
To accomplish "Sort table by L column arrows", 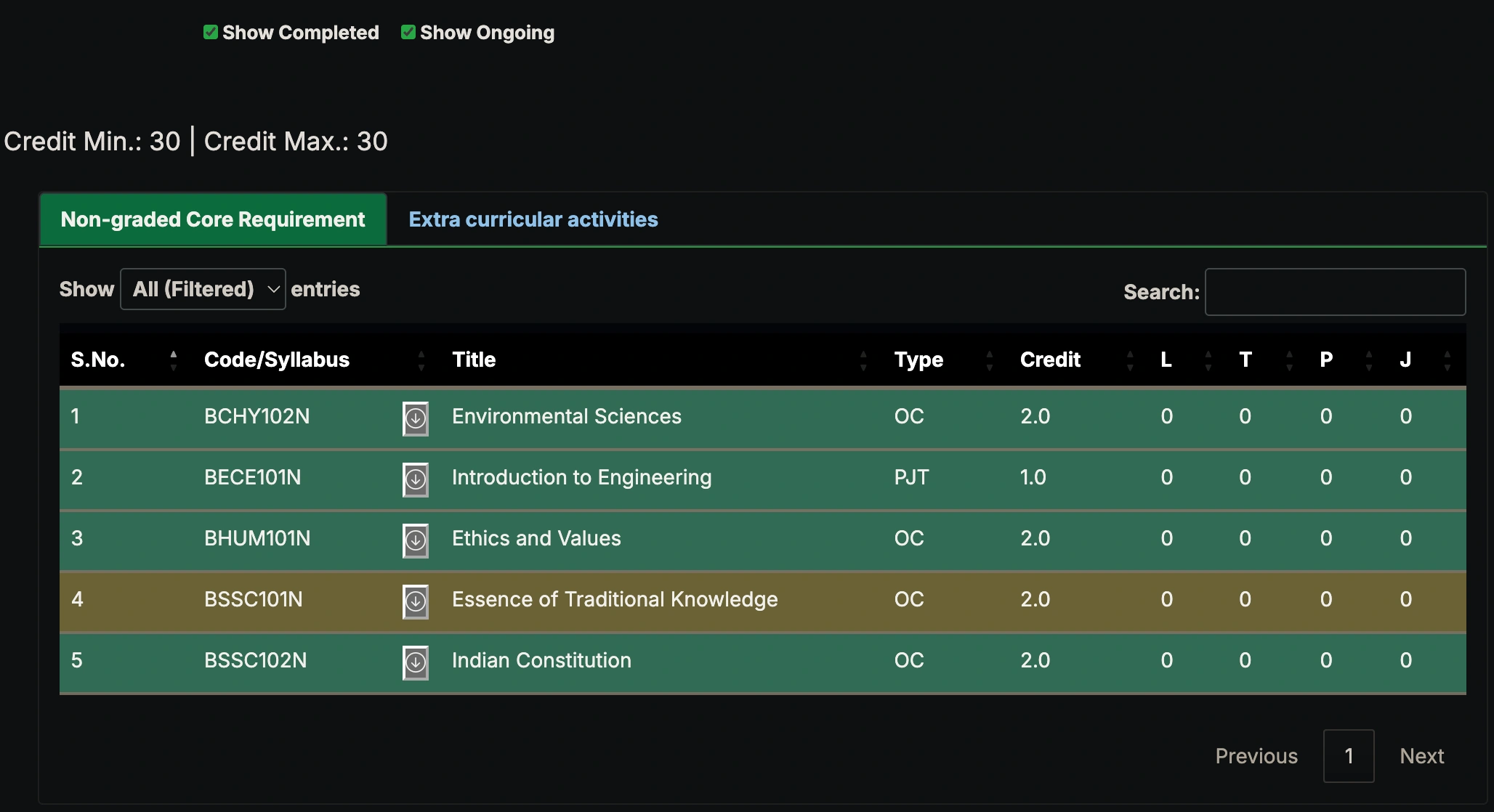I will 1208,360.
